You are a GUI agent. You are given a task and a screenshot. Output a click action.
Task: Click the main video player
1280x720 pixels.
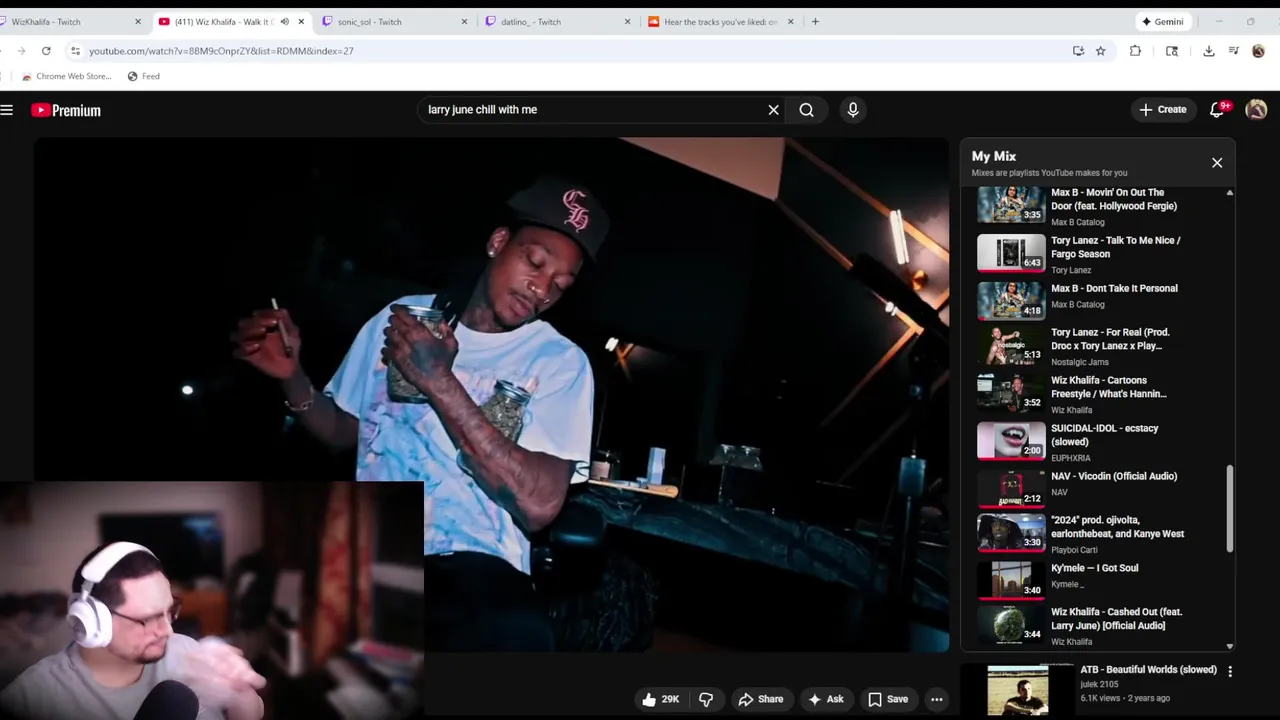pyautogui.click(x=491, y=395)
